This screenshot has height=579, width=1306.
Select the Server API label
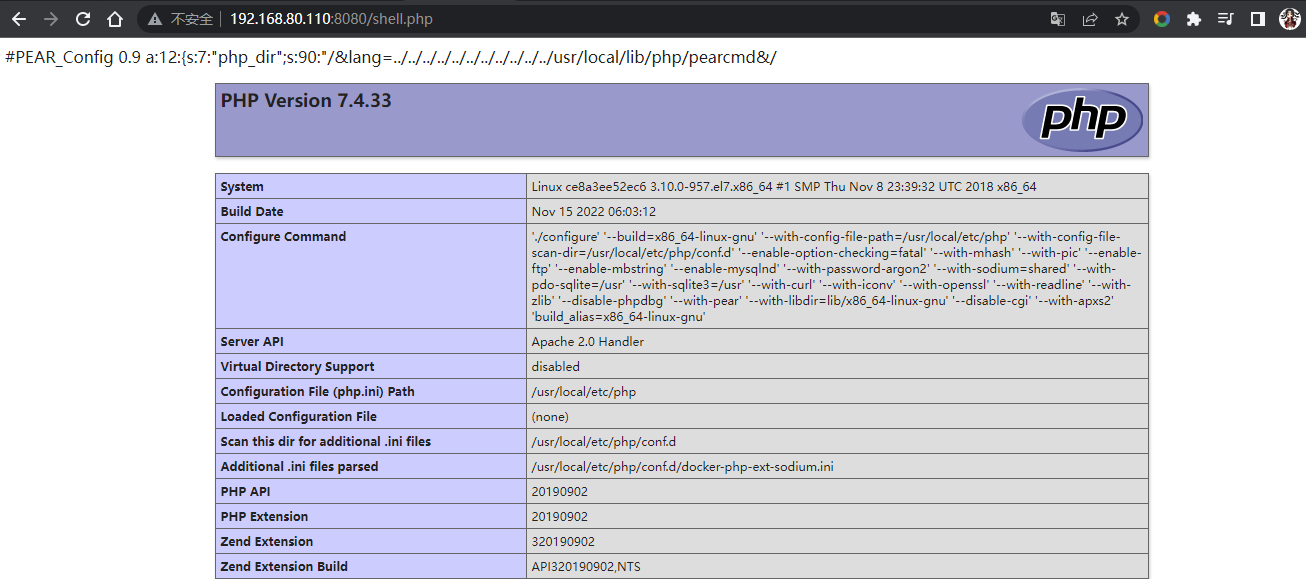[x=252, y=342]
